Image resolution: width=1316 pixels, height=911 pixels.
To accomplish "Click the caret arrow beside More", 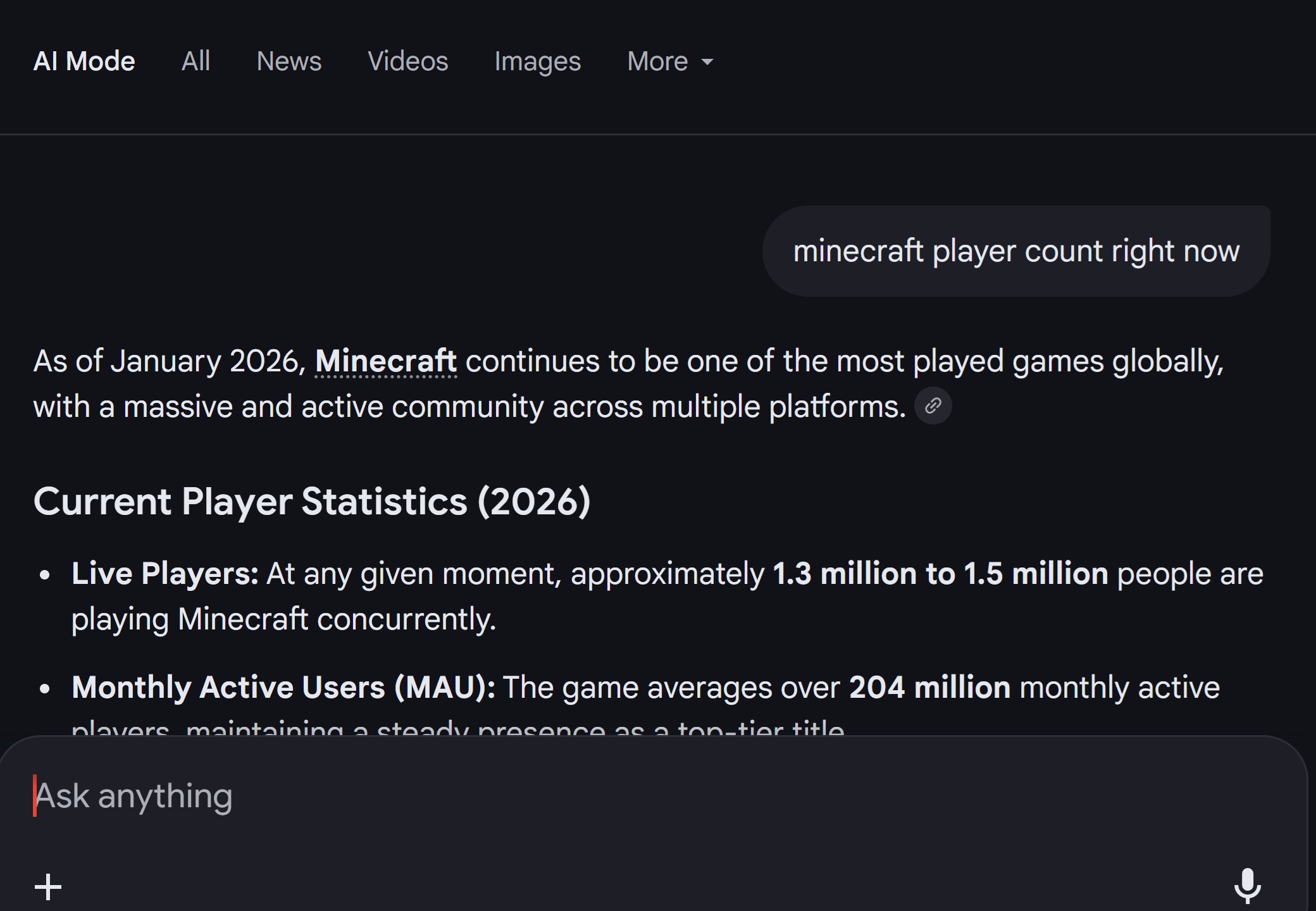I will point(707,62).
